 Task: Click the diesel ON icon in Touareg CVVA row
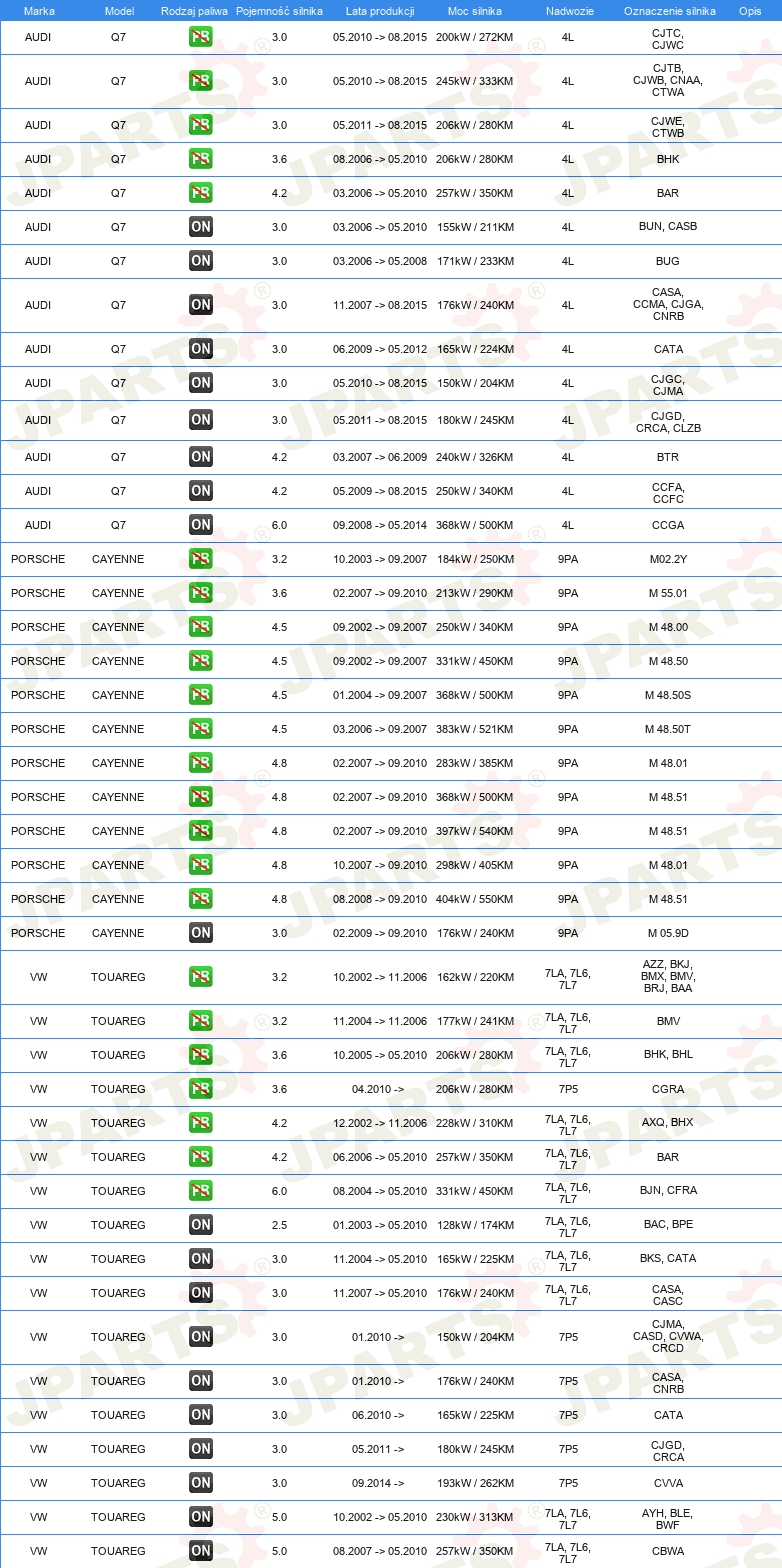tap(201, 1483)
